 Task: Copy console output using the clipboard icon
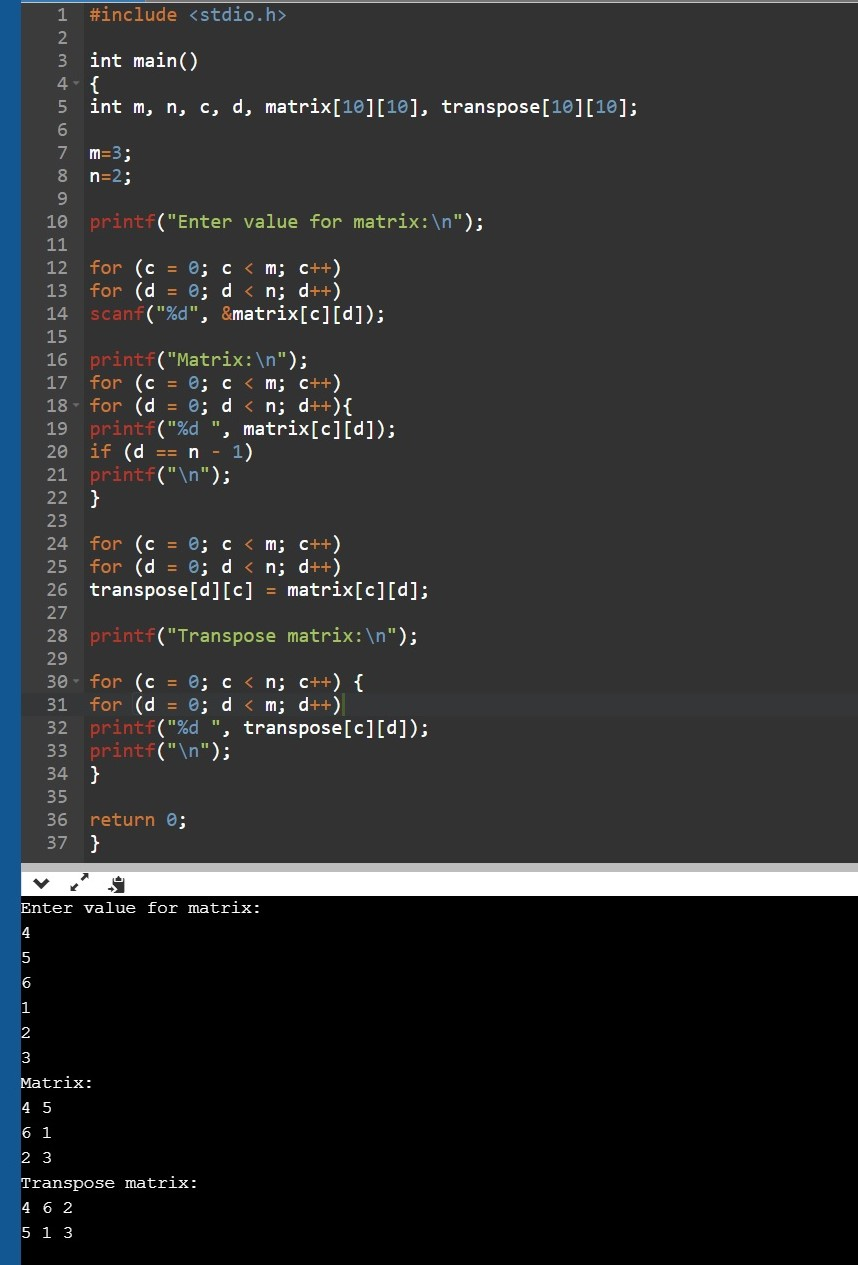coord(116,884)
